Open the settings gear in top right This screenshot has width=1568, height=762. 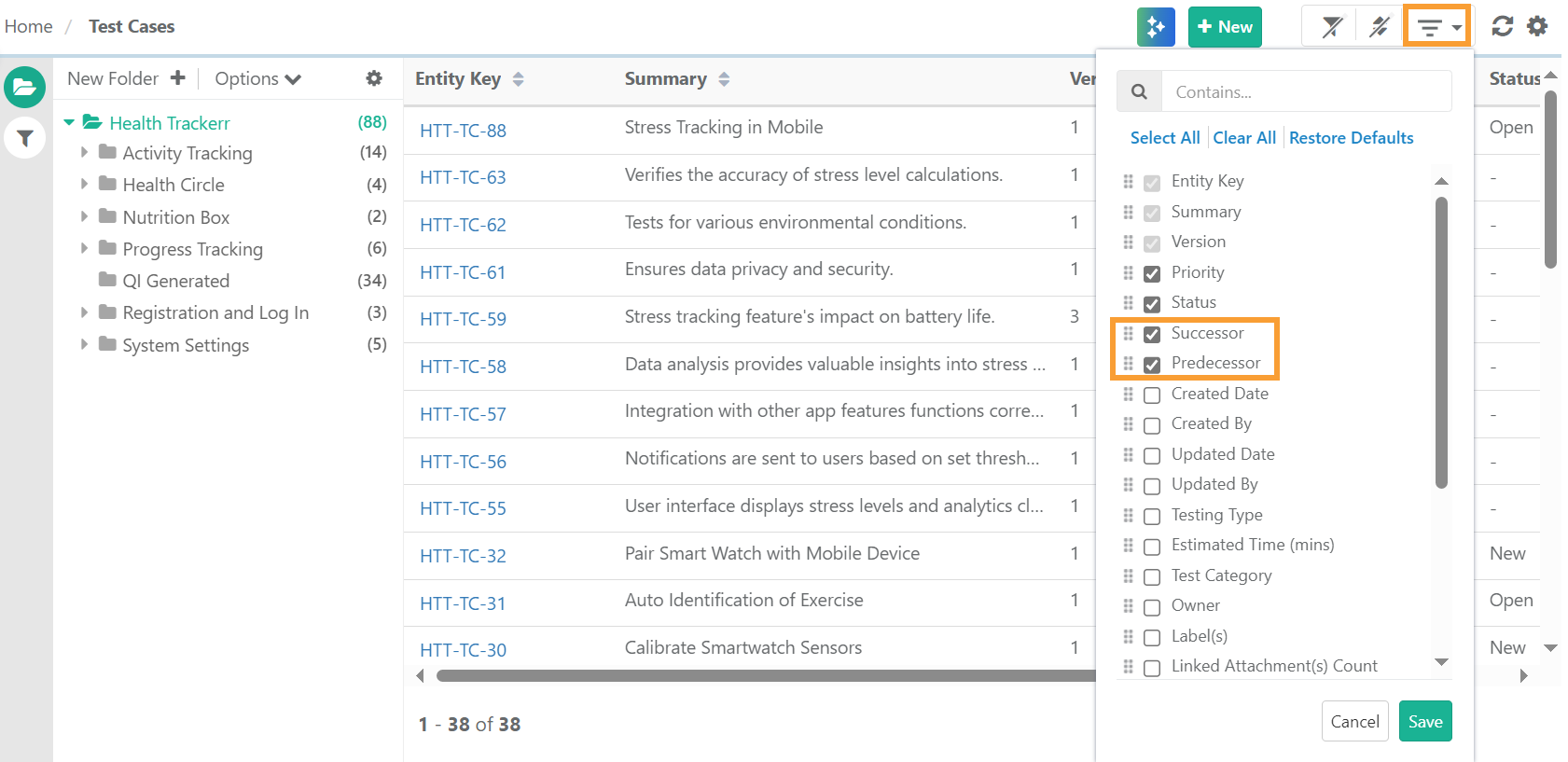click(1537, 26)
